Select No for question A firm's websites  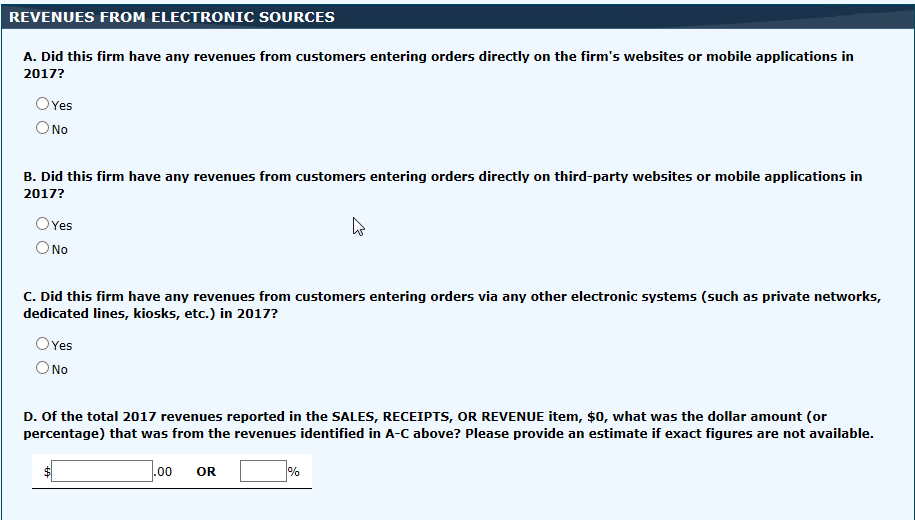(42, 128)
